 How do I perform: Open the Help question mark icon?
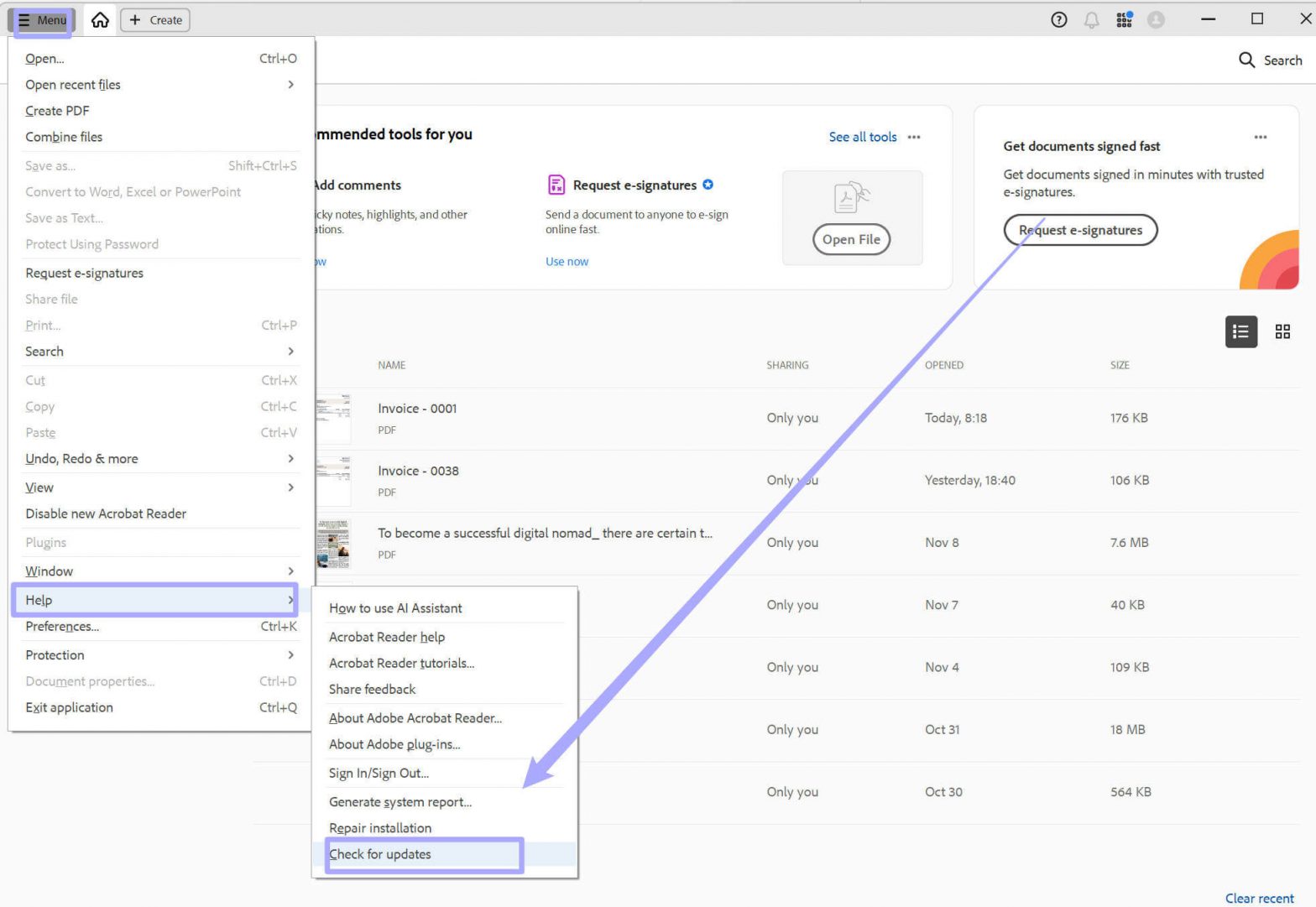click(1059, 20)
